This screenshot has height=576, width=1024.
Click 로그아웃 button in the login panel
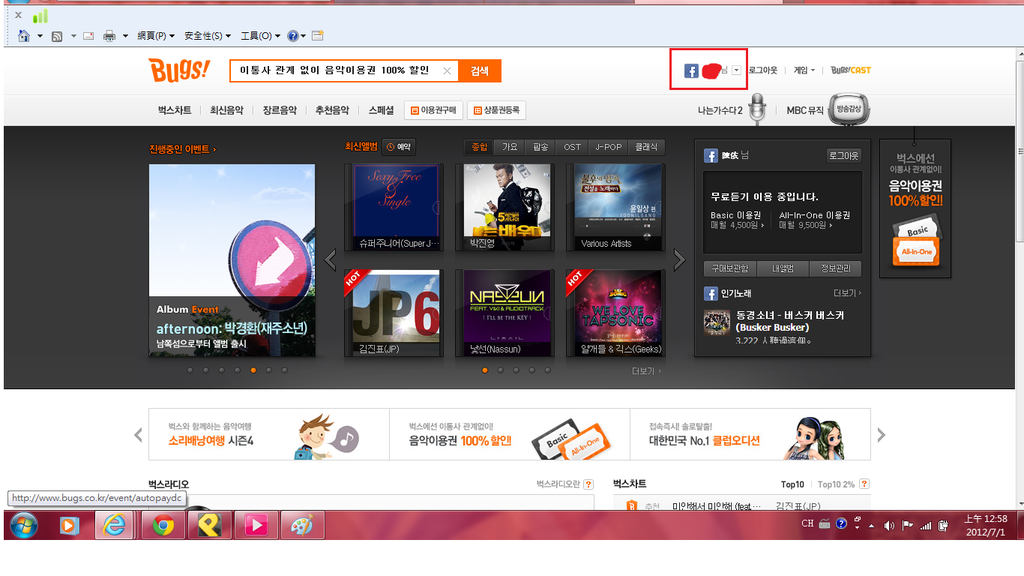point(844,155)
